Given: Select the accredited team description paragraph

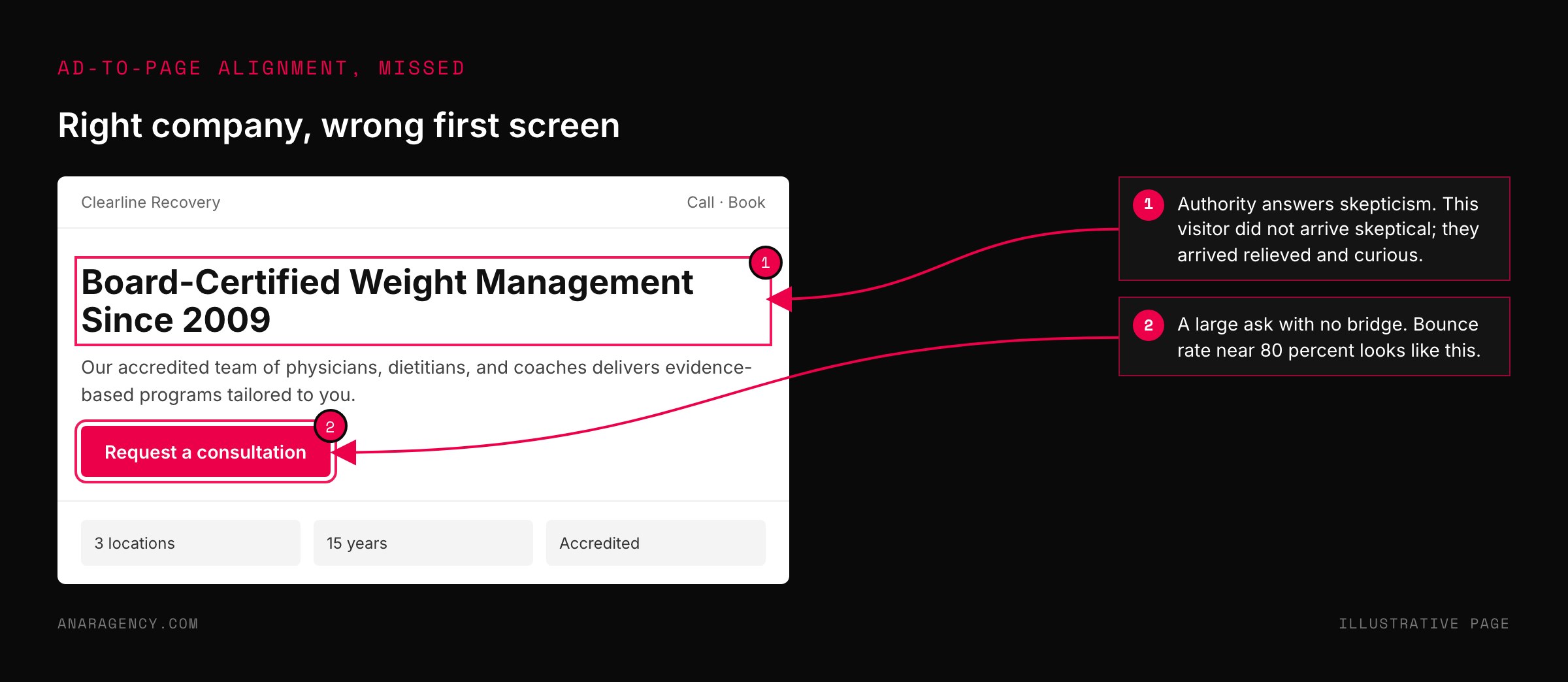Looking at the screenshot, I should coord(416,381).
